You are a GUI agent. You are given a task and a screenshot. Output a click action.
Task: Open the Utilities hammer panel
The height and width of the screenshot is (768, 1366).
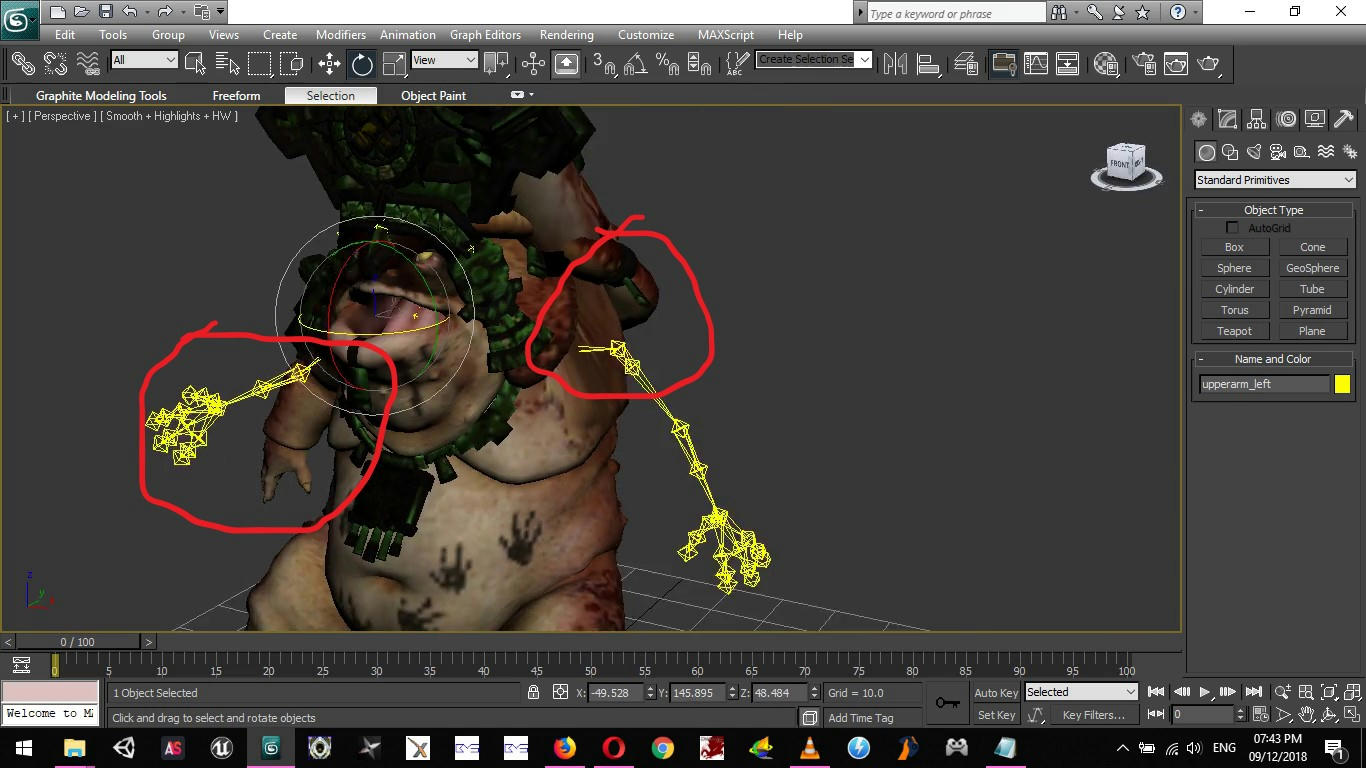pos(1344,119)
